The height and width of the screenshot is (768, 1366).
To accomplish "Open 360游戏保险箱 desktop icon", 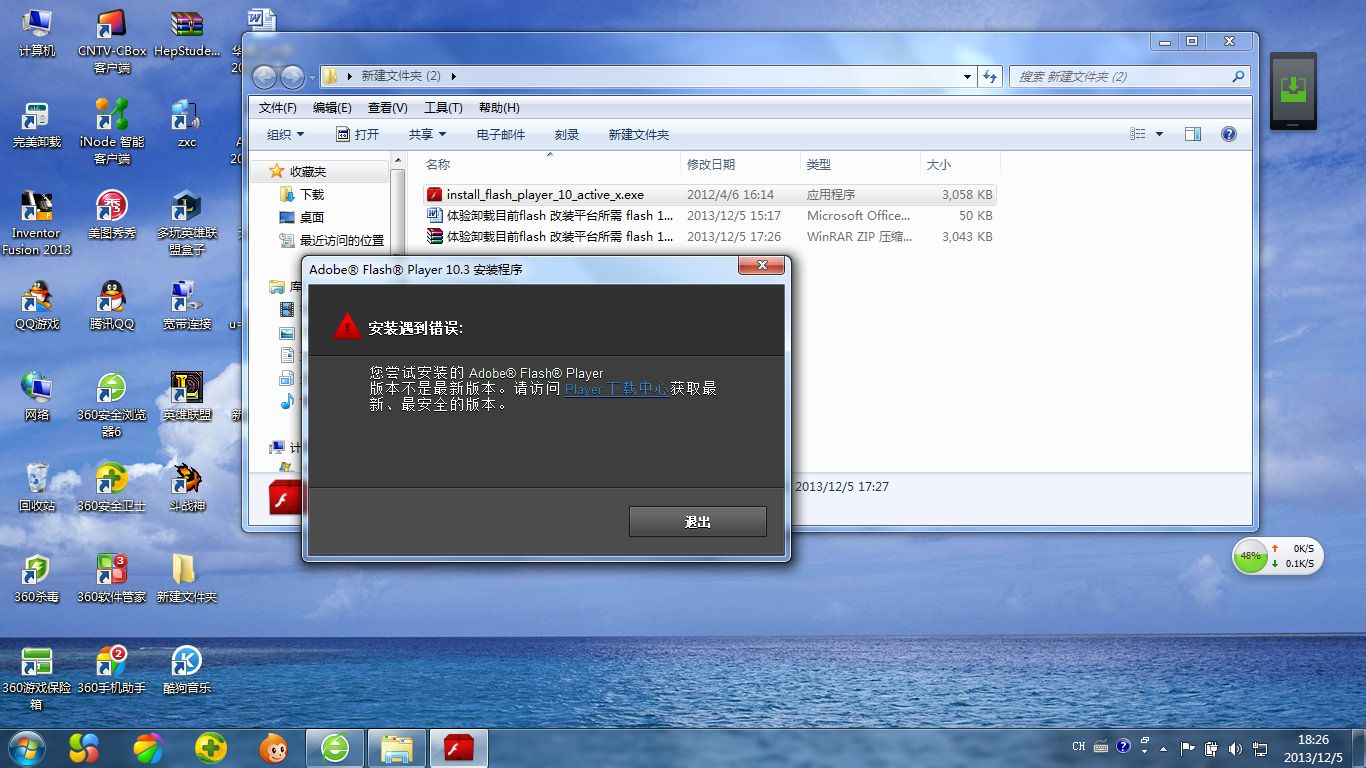I will pos(36,678).
